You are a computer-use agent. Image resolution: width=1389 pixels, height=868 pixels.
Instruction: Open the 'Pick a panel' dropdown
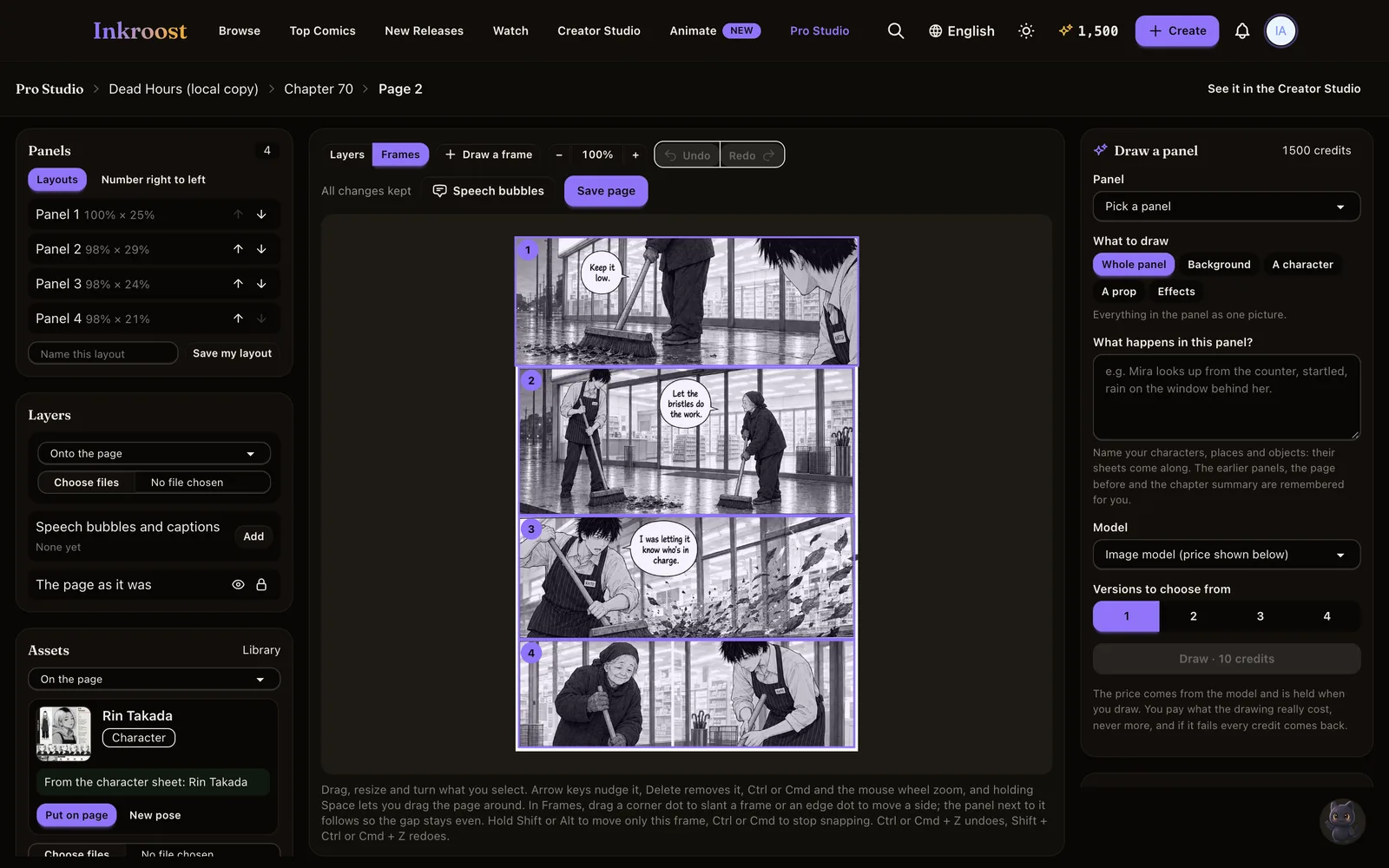(1226, 207)
